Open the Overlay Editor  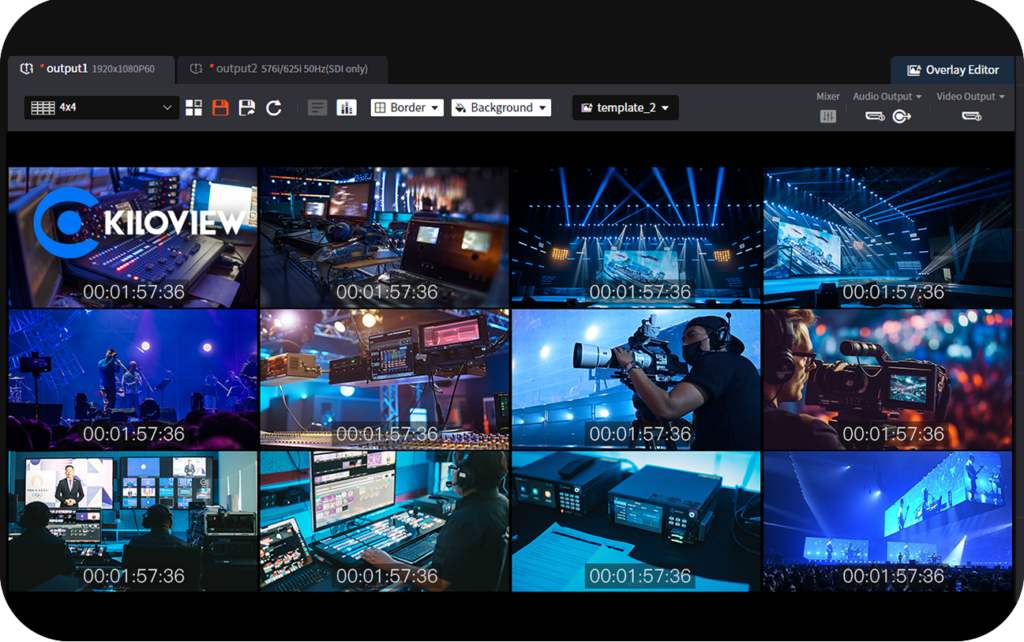[953, 70]
